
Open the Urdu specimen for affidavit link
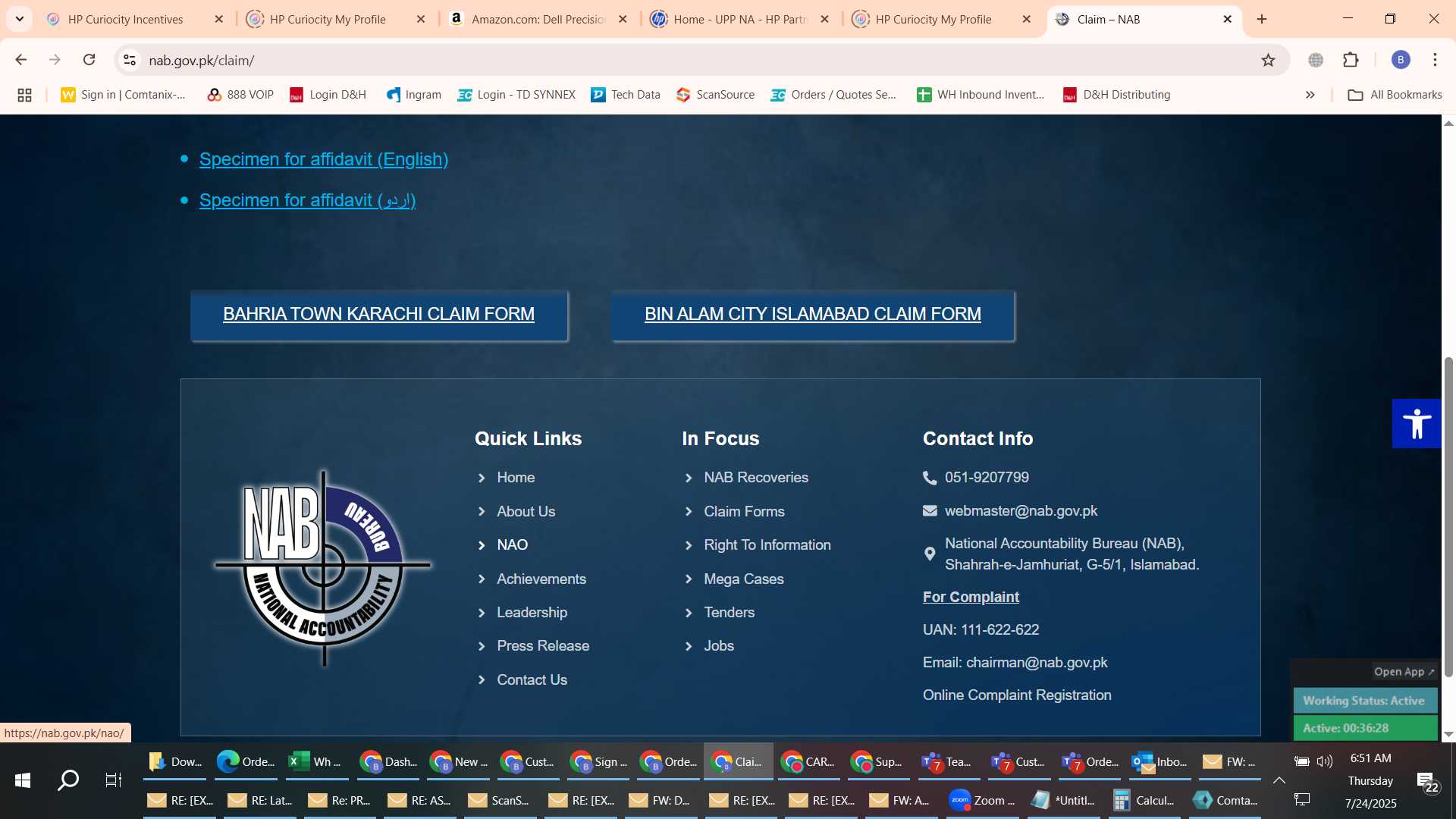pos(307,200)
